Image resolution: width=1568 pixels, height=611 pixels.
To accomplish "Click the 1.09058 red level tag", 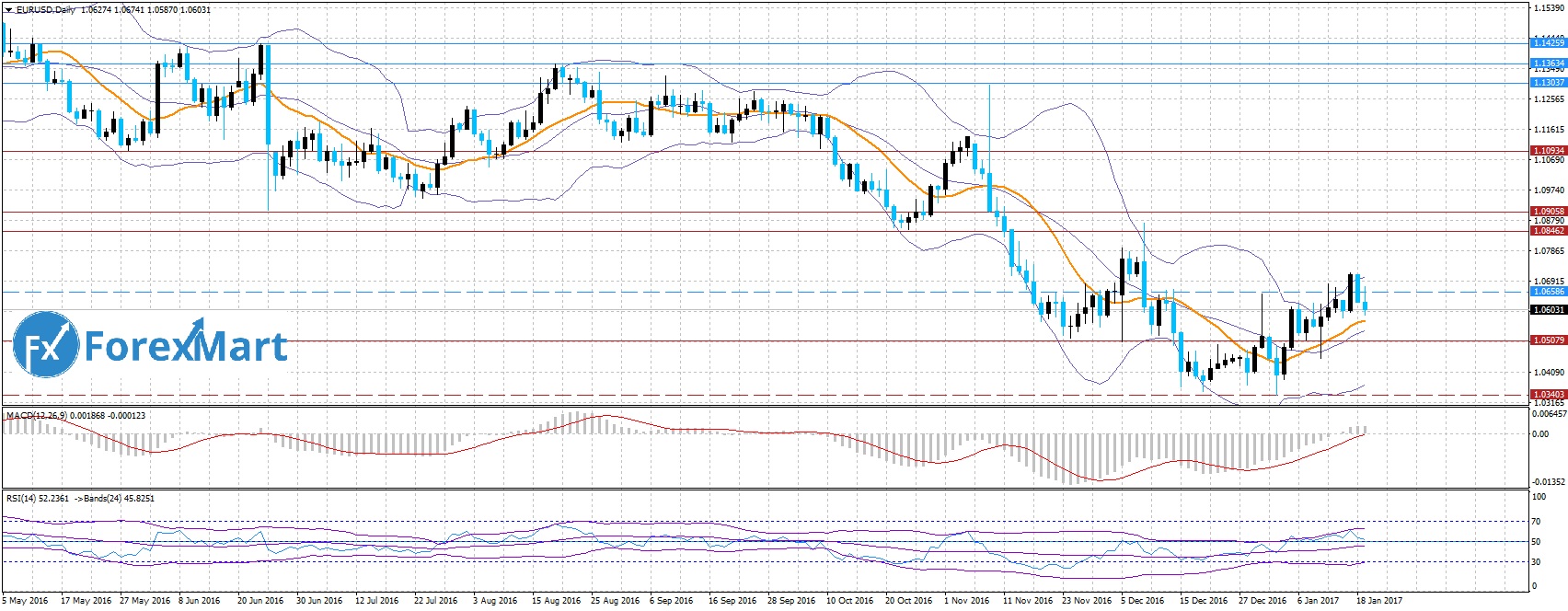I will 1547,212.
